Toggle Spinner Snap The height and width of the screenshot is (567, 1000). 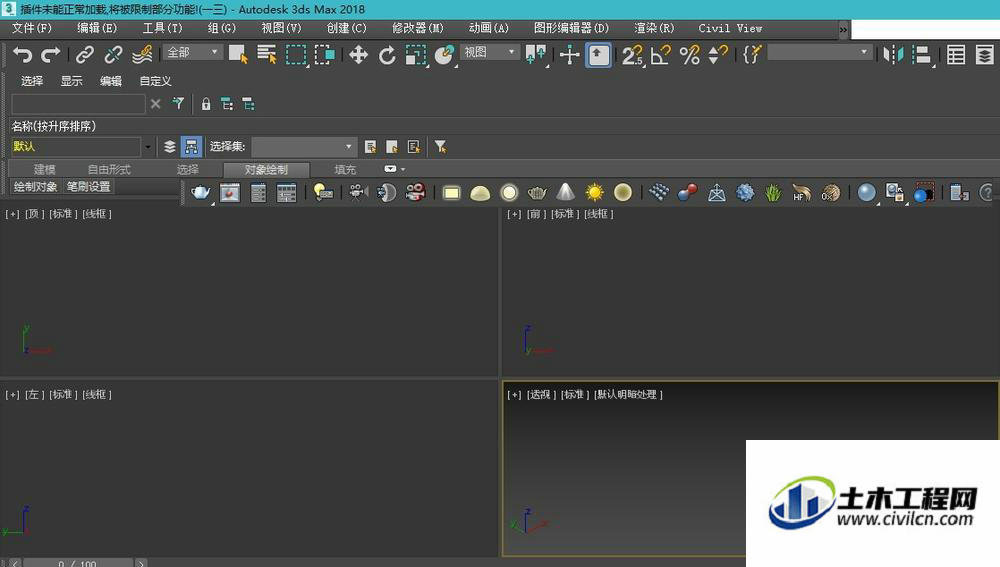point(718,55)
